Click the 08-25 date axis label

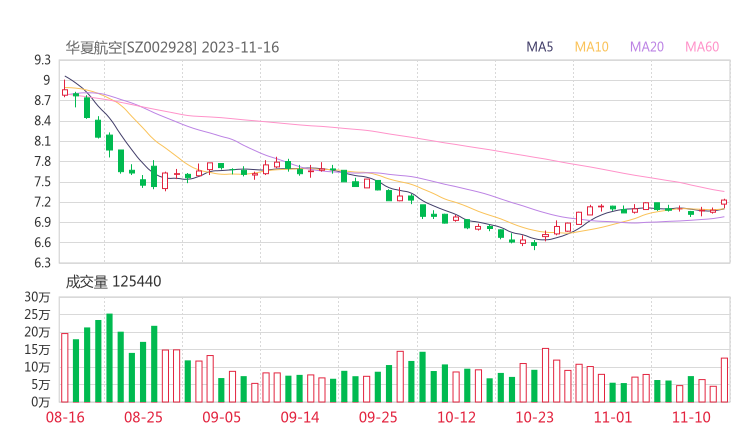coord(143,417)
